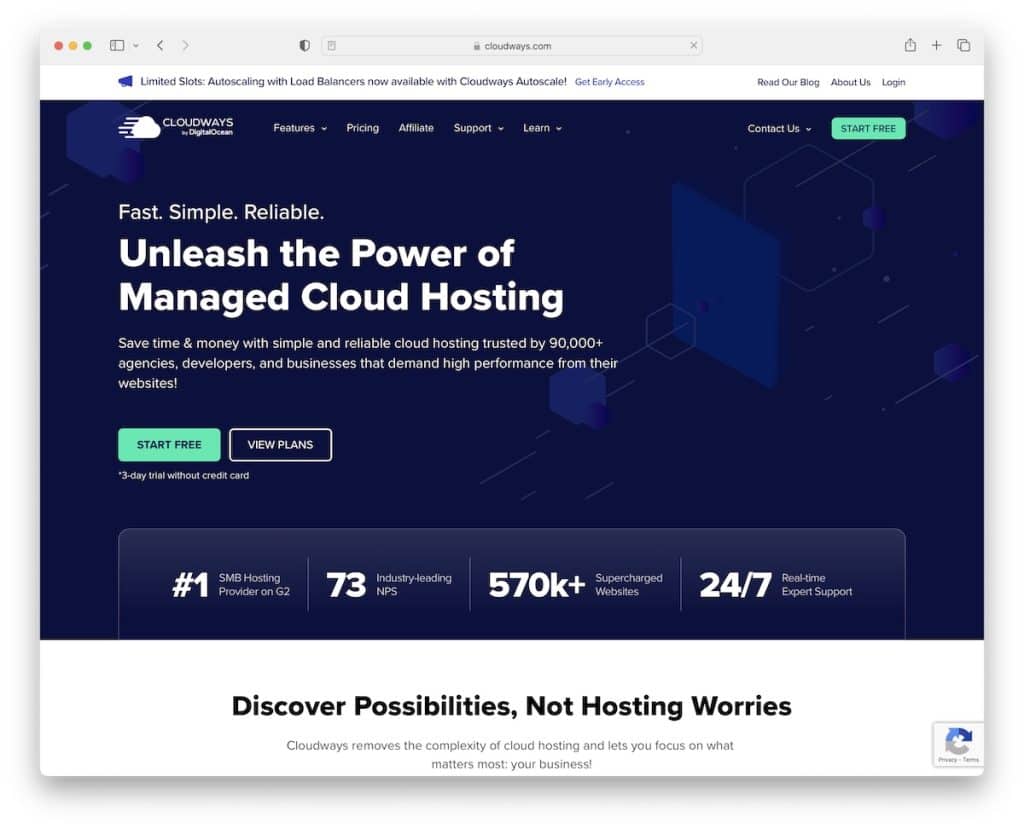Go back with the back arrow
The width and height of the screenshot is (1024, 829).
[x=160, y=45]
